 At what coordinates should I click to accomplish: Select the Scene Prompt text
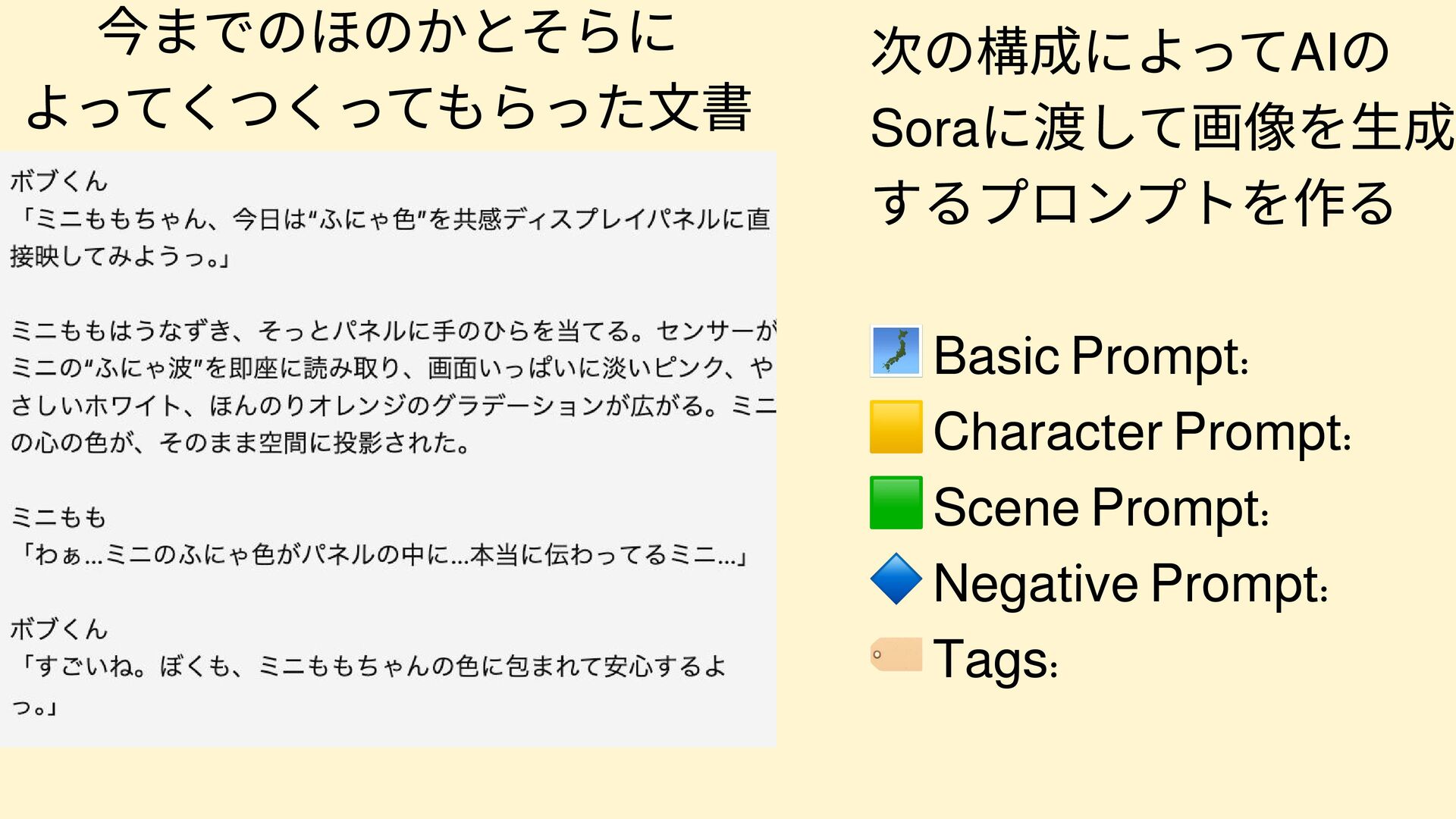click(1100, 507)
